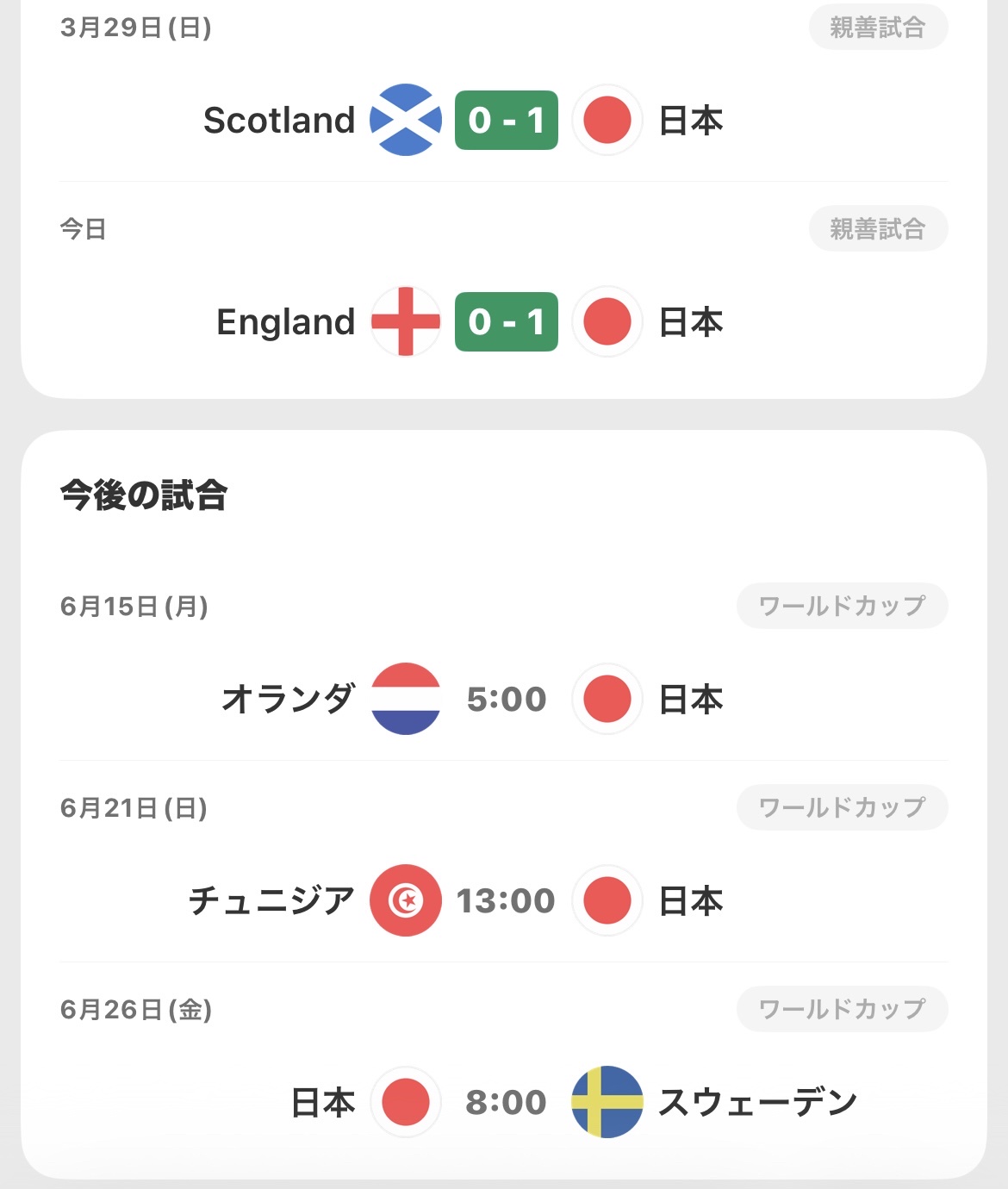This screenshot has width=1008, height=1189.
Task: Open the Scotland 0 - 1 score badge
Action: (507, 120)
